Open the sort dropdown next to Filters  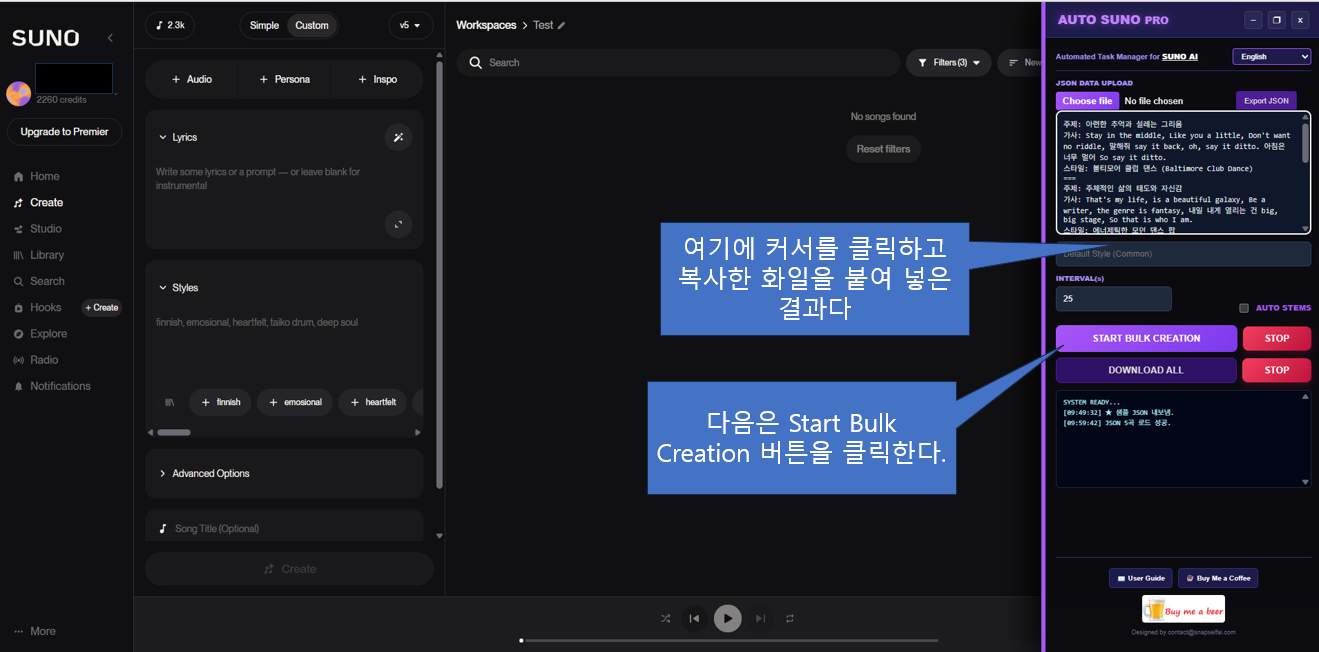[1020, 62]
